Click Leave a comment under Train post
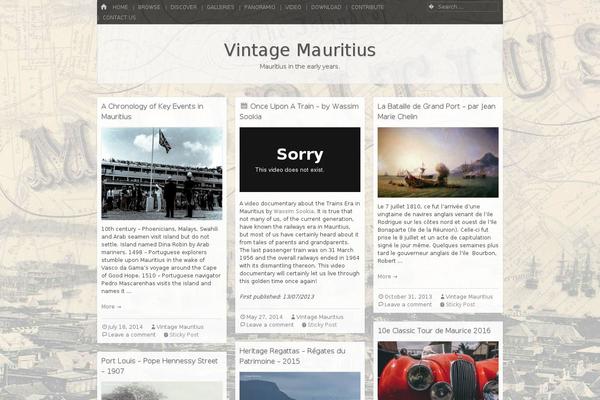Viewport: 600px width, 400px height. (x=270, y=325)
